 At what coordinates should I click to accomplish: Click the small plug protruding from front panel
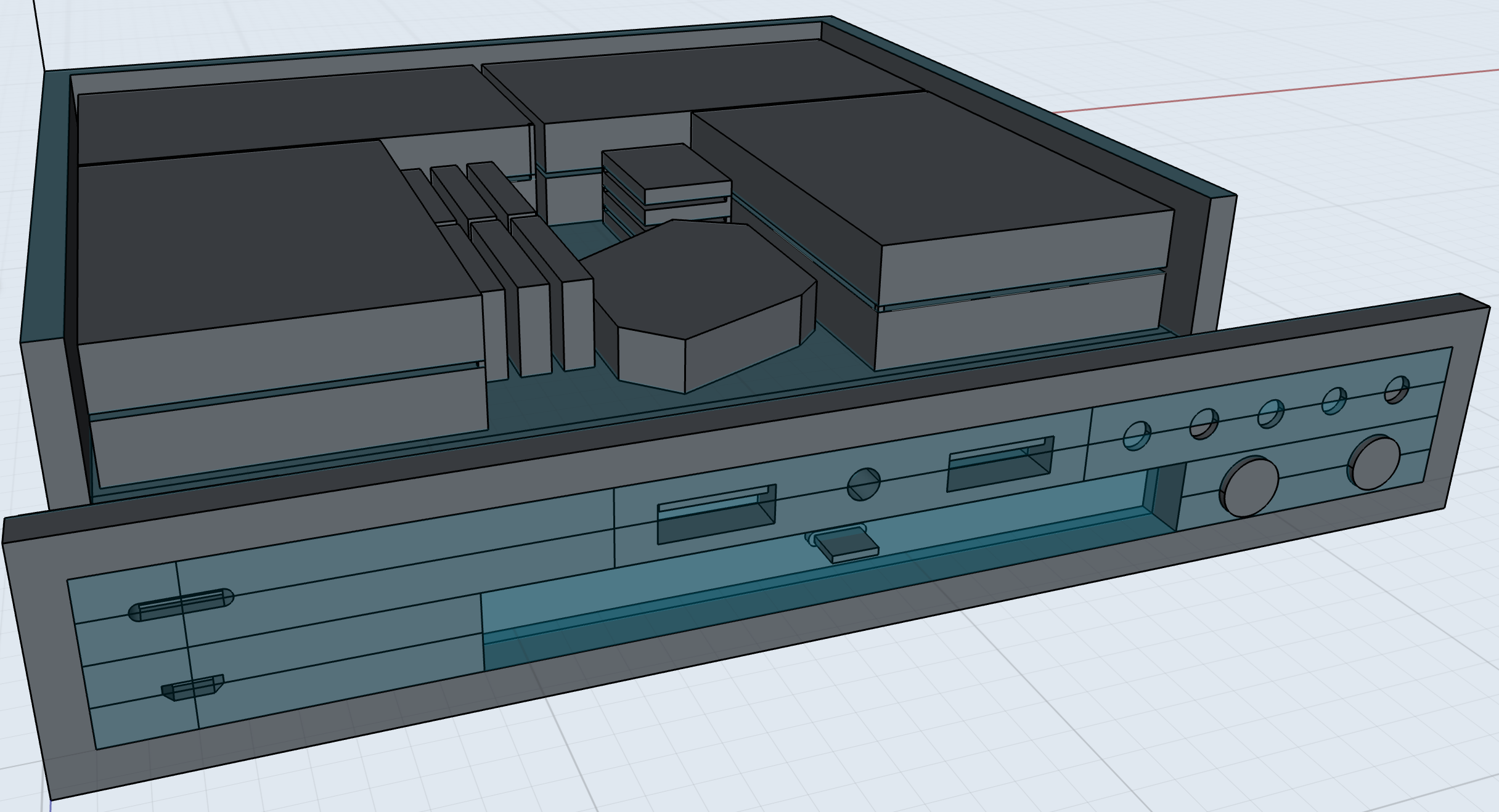(846, 545)
